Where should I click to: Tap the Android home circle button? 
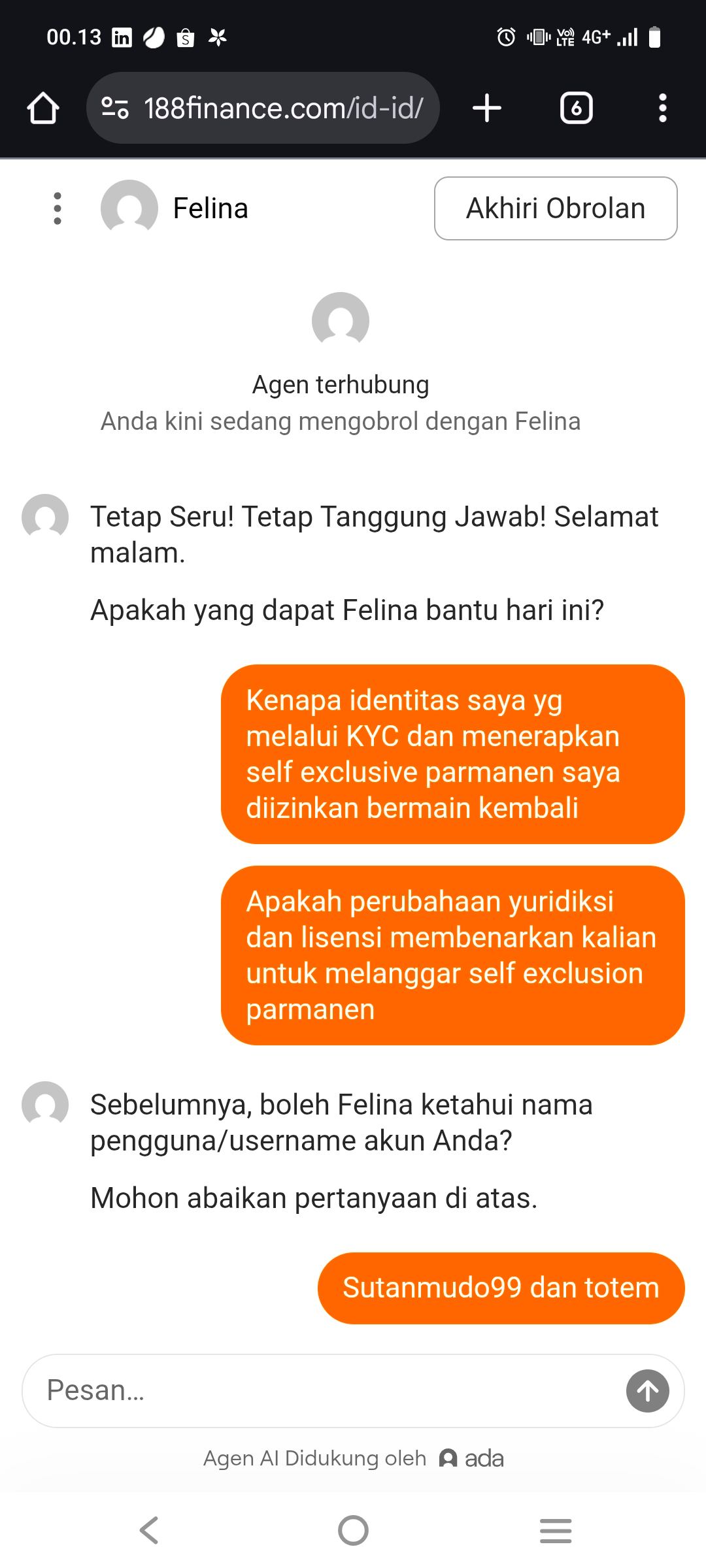coord(353,1530)
